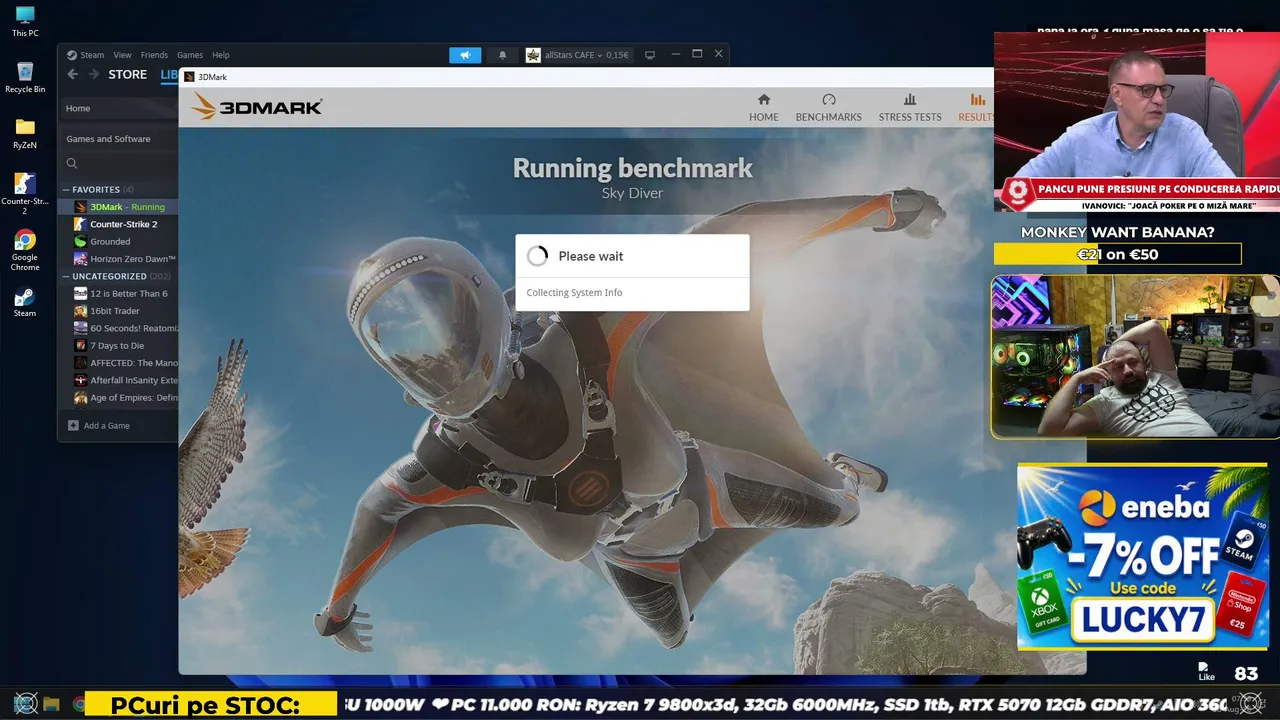This screenshot has width=1280, height=720.
Task: Click the Counter-Strike 2 list icon
Action: pos(81,224)
